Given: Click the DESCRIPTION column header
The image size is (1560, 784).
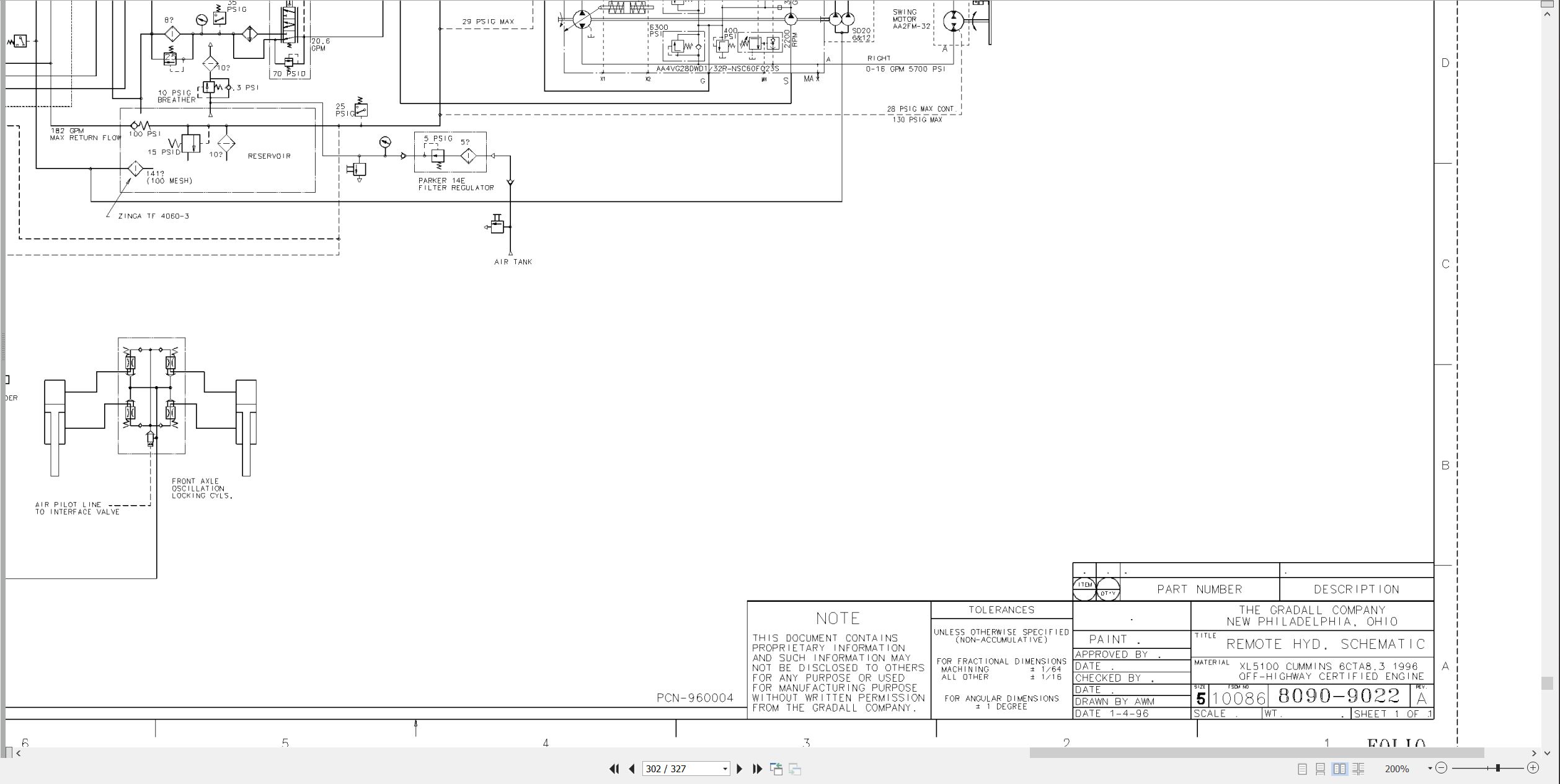Looking at the screenshot, I should click(x=1356, y=589).
